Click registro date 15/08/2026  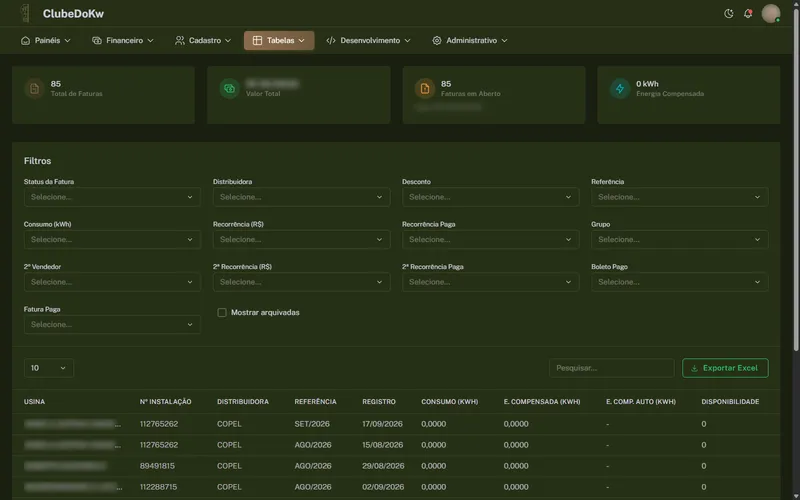[x=383, y=445]
